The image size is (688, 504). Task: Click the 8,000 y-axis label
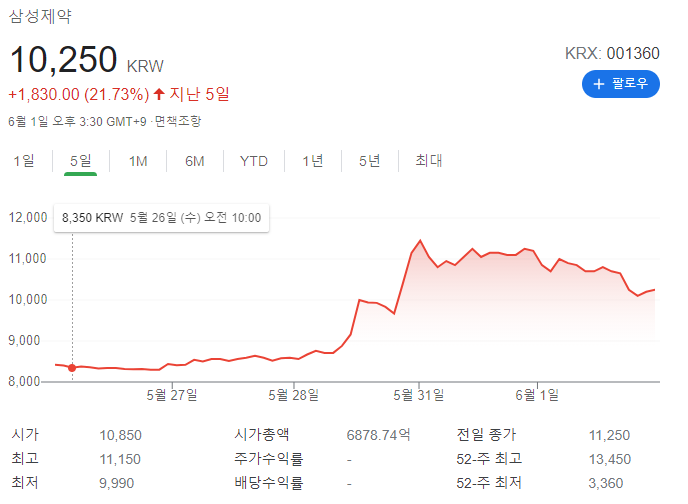(x=24, y=382)
